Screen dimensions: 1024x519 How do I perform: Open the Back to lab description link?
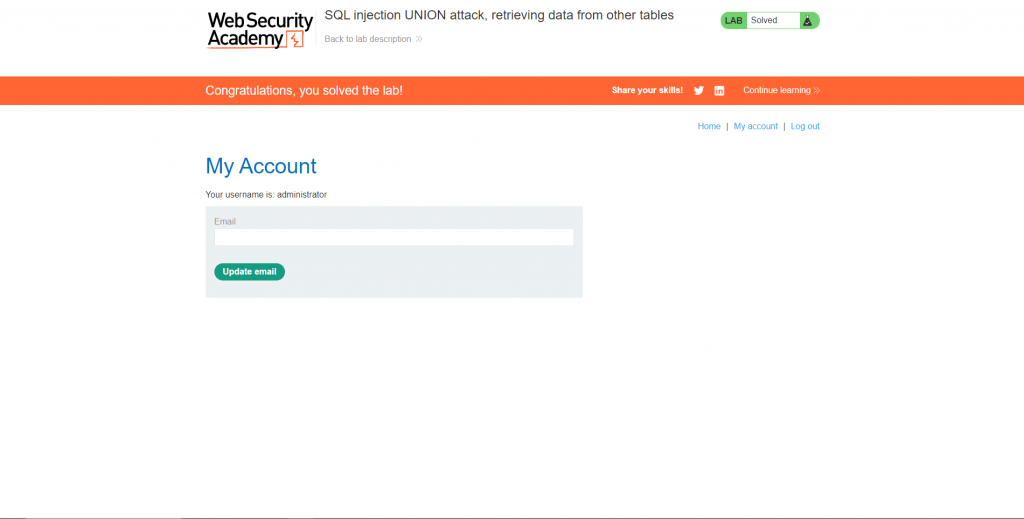[x=367, y=40]
